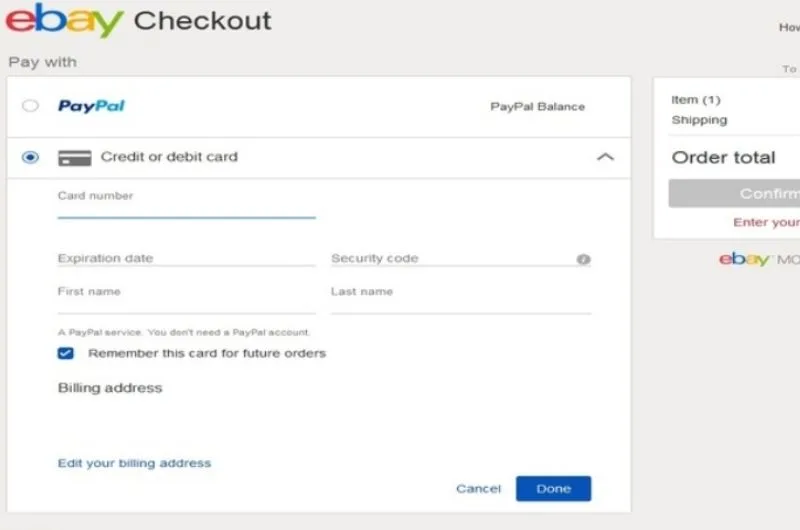Select the PayPal radio button
Image resolution: width=800 pixels, height=530 pixels.
tap(31, 106)
